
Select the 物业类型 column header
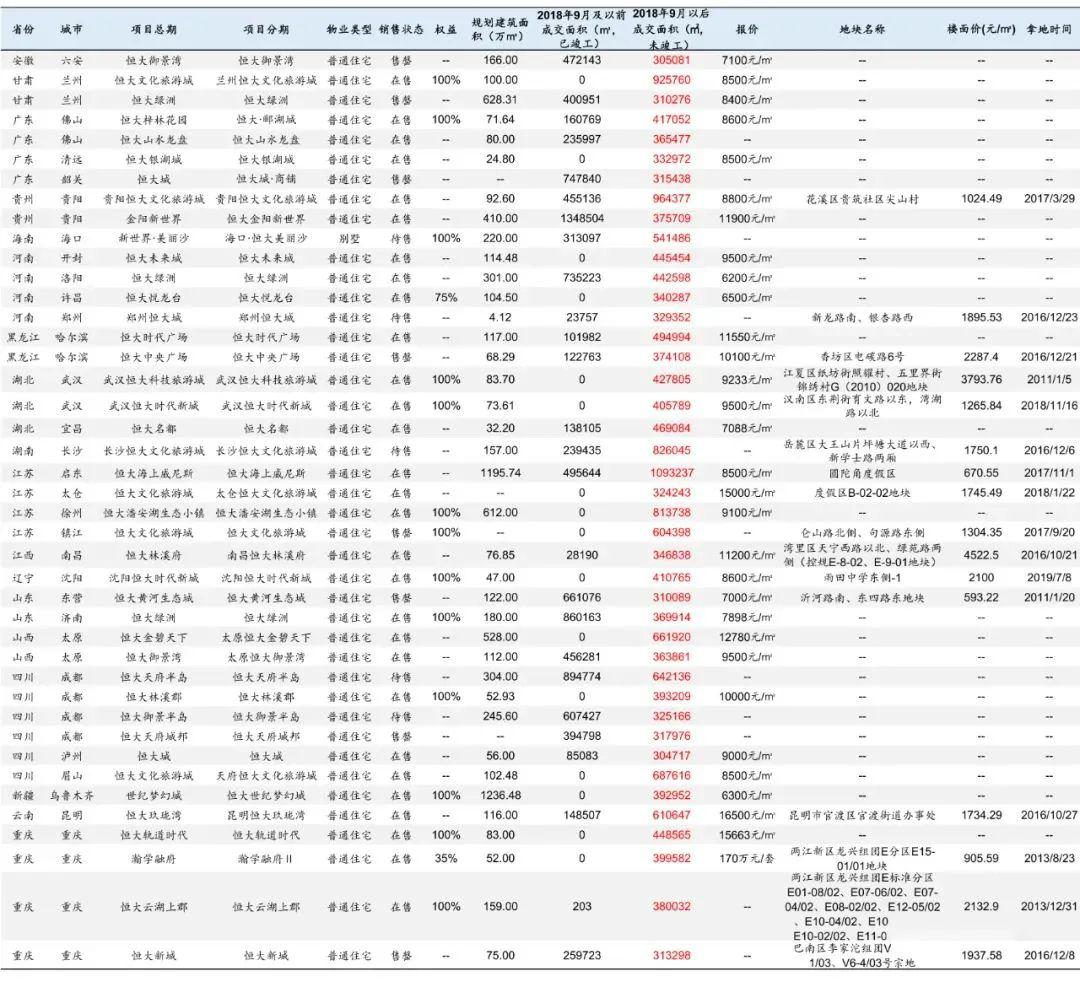tap(348, 30)
